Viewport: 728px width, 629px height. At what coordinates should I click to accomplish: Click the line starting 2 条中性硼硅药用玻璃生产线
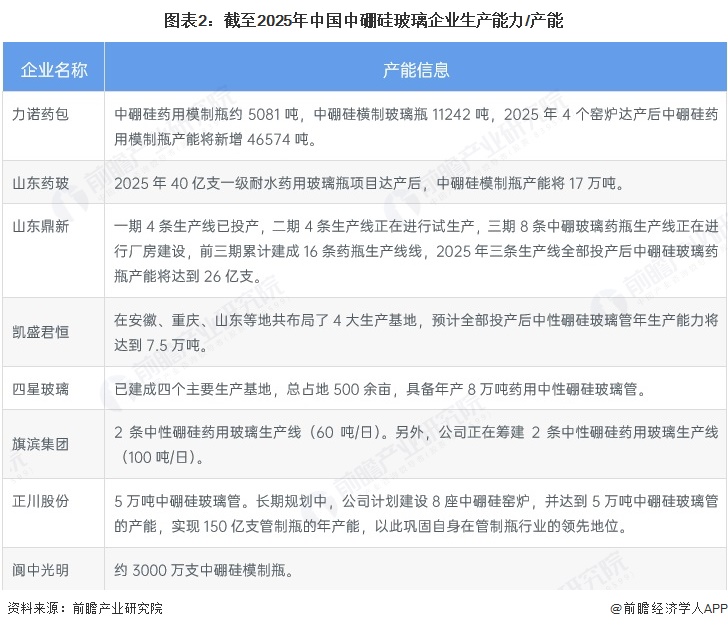pyautogui.click(x=416, y=432)
